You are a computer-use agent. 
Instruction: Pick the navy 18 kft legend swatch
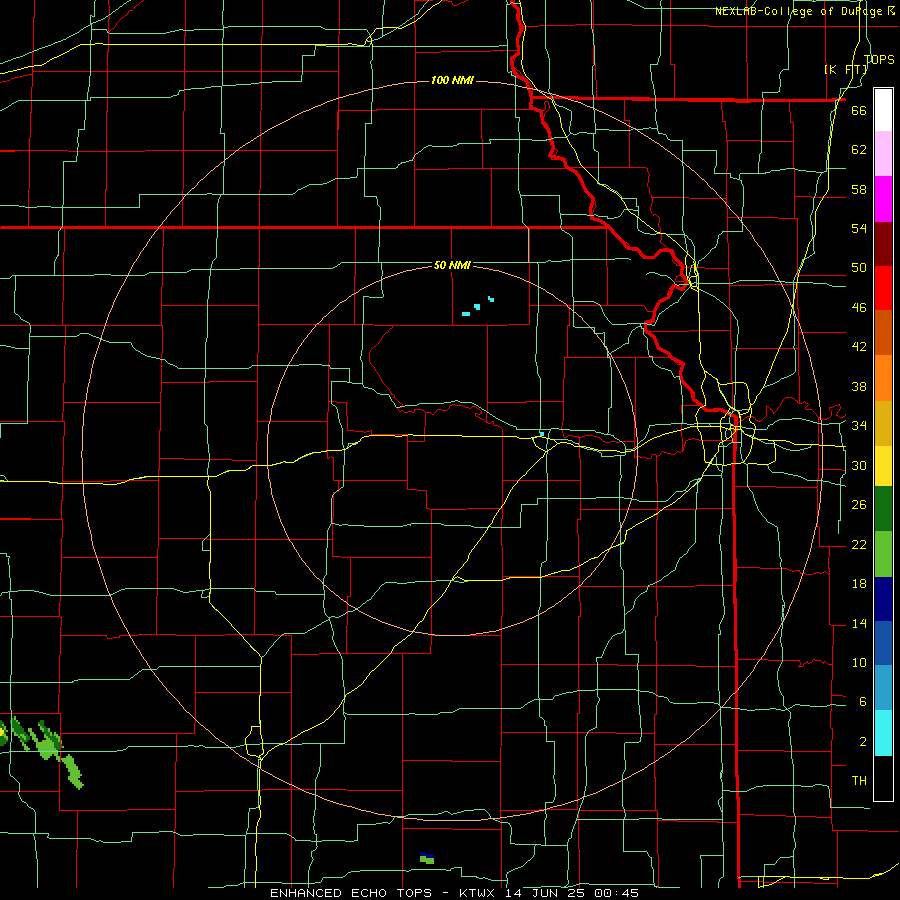[883, 599]
